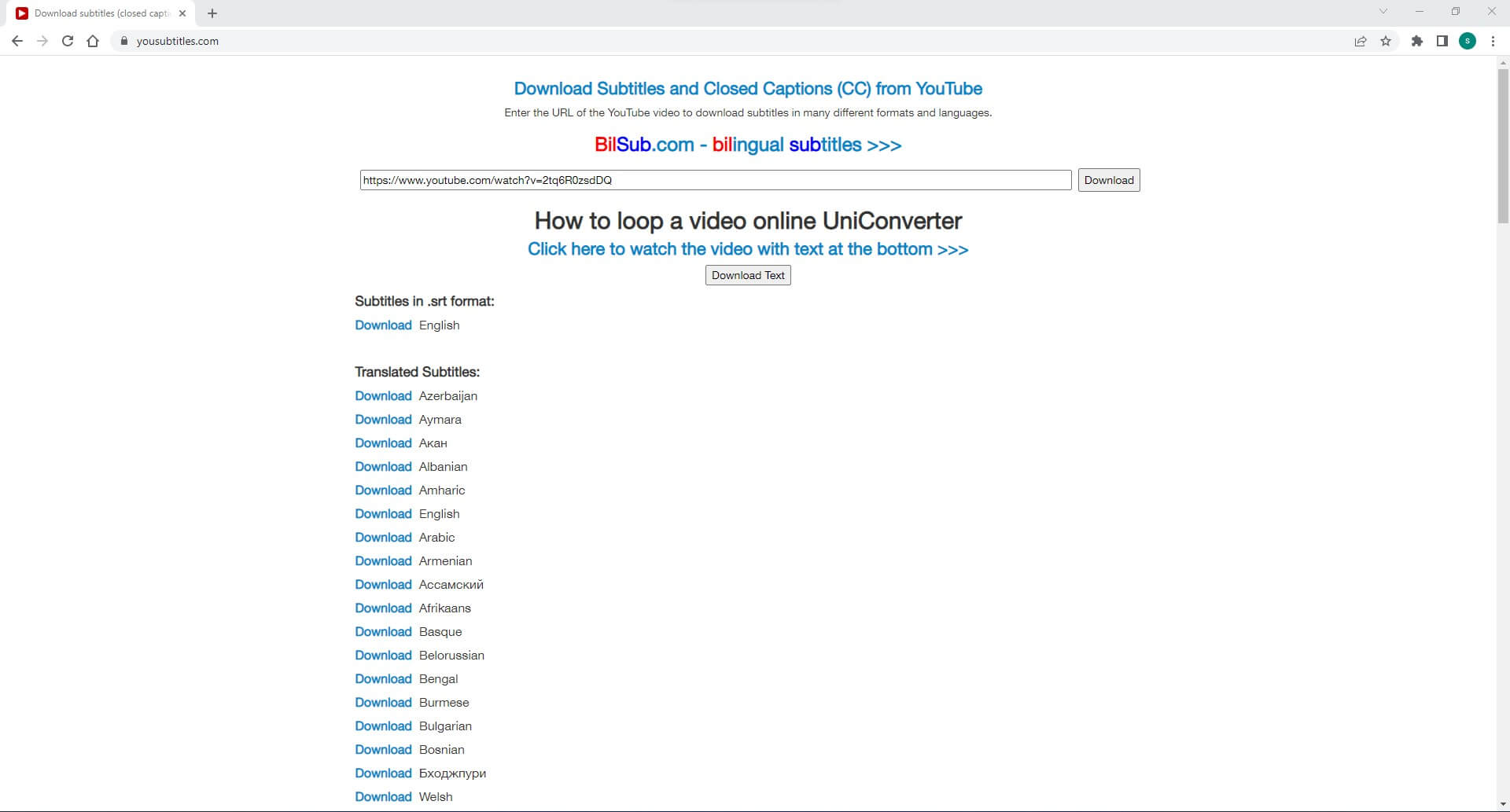Viewport: 1510px width, 812px height.
Task: Click the 'How to loop a video online UniConverter' title
Action: tap(748, 221)
